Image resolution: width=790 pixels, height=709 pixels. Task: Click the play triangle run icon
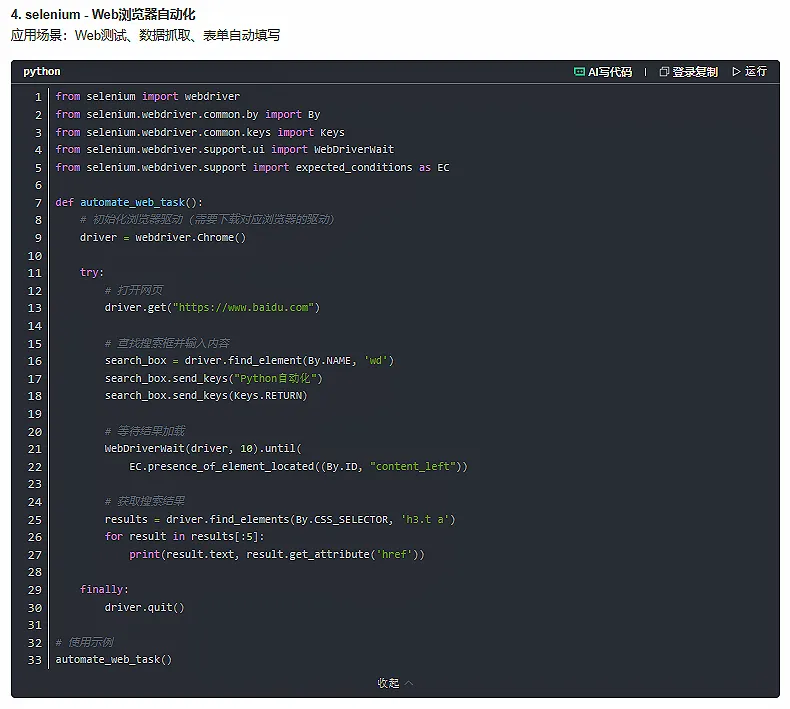(737, 72)
